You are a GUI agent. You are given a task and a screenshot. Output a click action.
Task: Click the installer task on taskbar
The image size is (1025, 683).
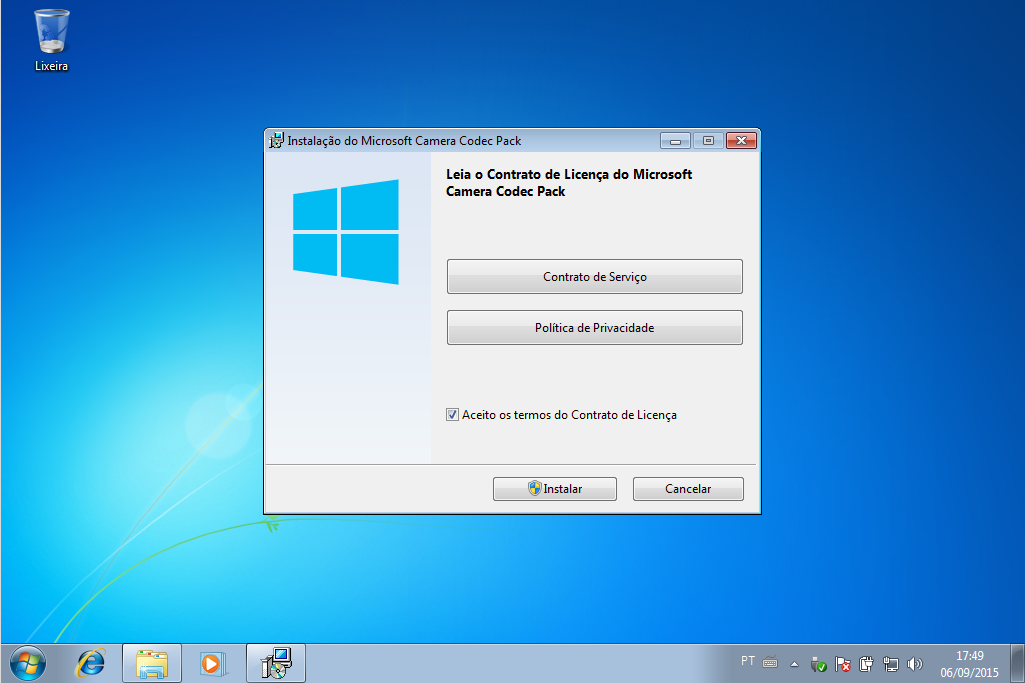(x=276, y=663)
